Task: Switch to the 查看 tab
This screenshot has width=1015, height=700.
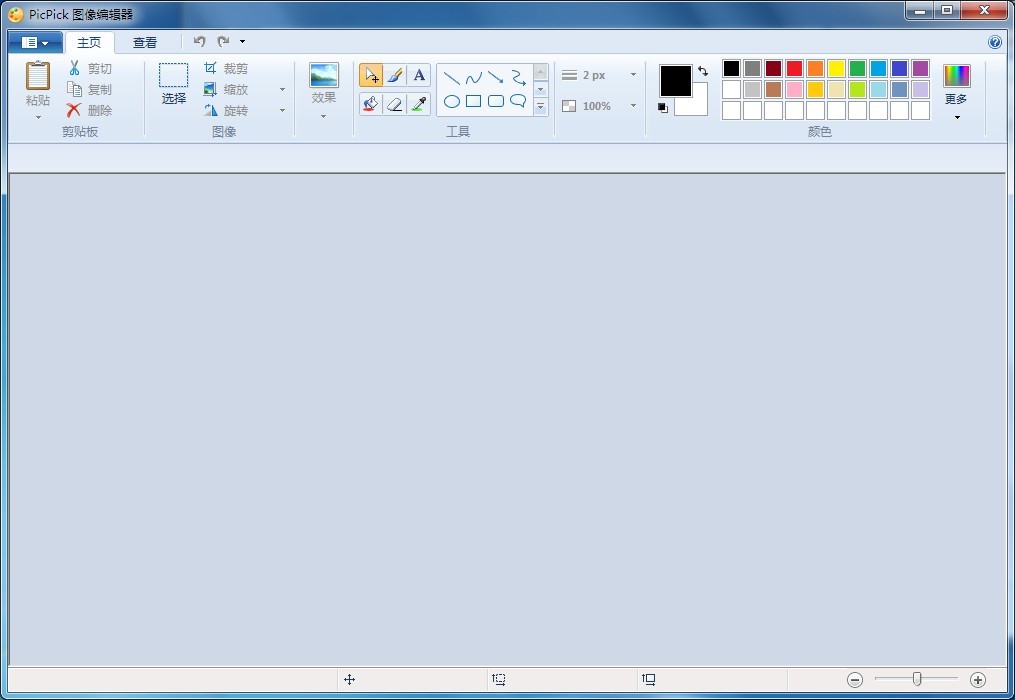Action: coord(145,43)
